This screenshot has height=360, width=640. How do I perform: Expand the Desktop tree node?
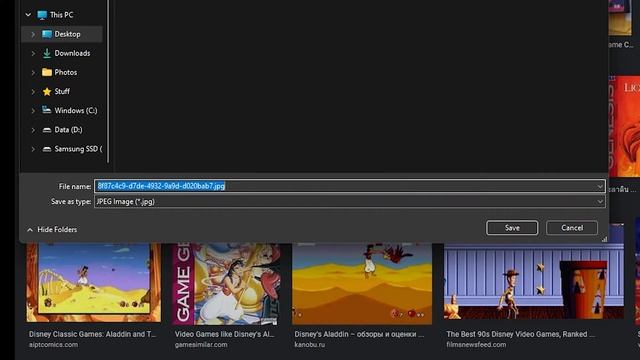click(x=33, y=34)
